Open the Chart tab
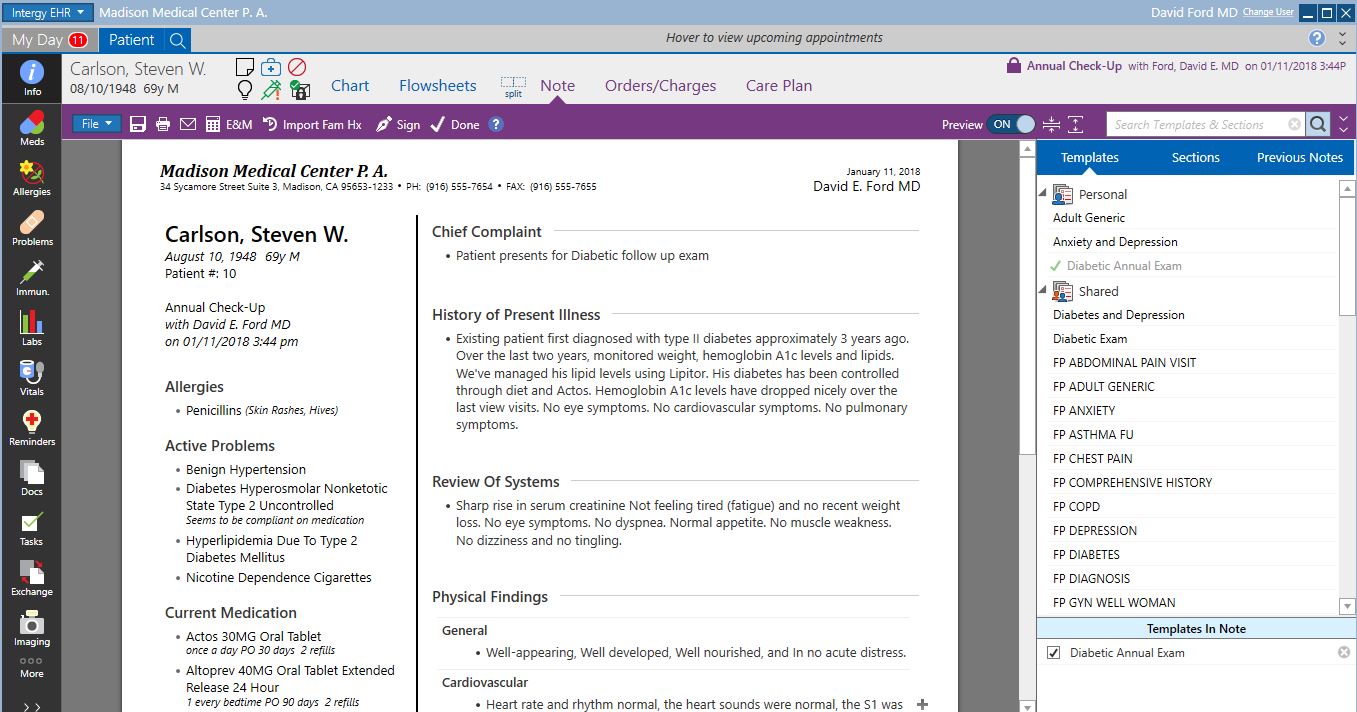The height and width of the screenshot is (712, 1357). point(350,86)
